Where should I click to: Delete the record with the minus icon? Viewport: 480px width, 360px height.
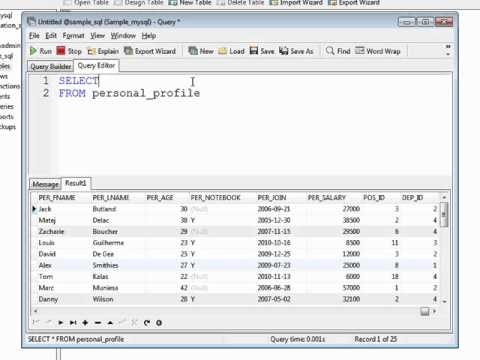pyautogui.click(x=98, y=323)
